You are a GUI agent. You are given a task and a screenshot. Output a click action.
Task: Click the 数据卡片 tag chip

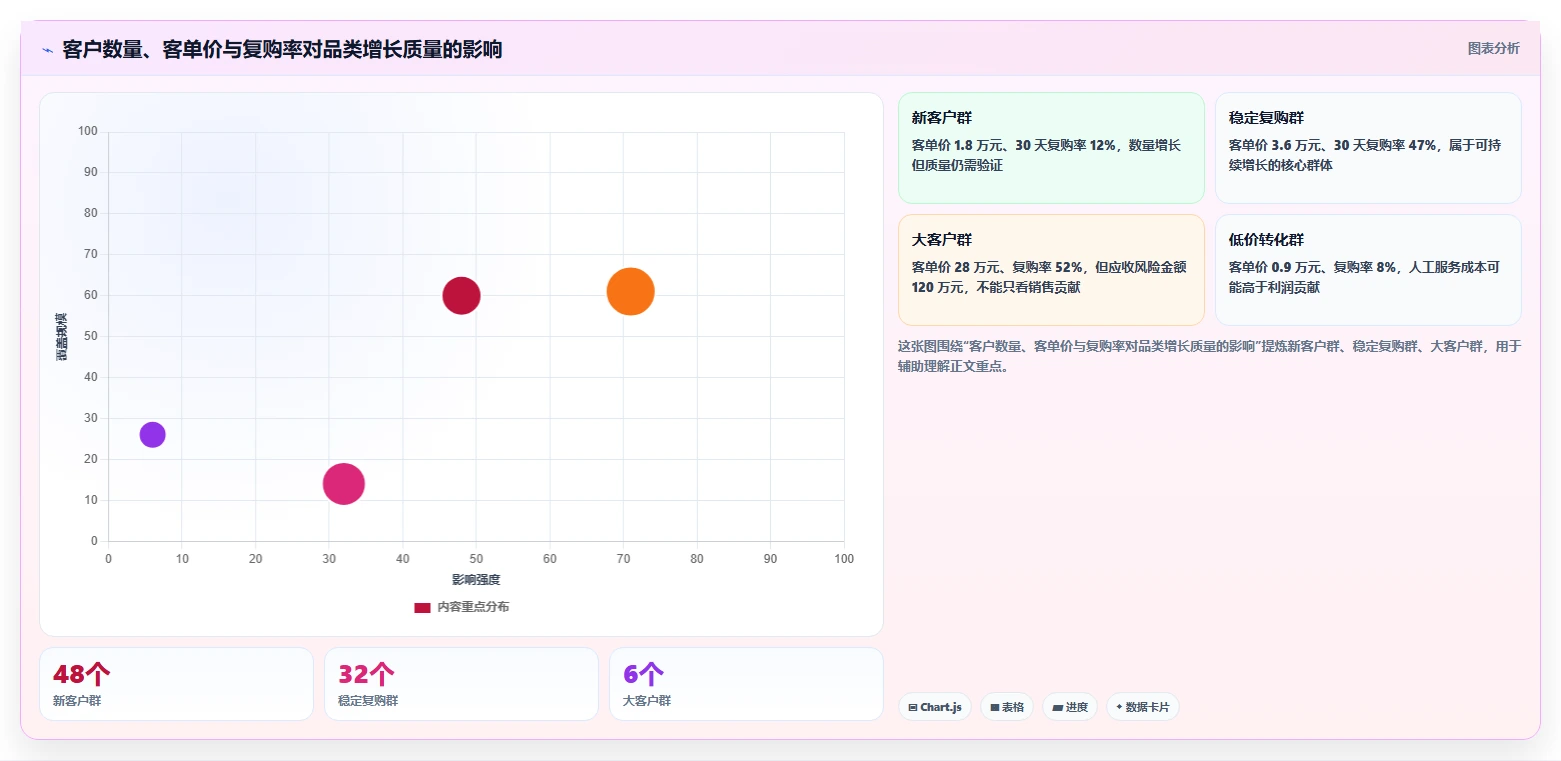tap(1143, 707)
